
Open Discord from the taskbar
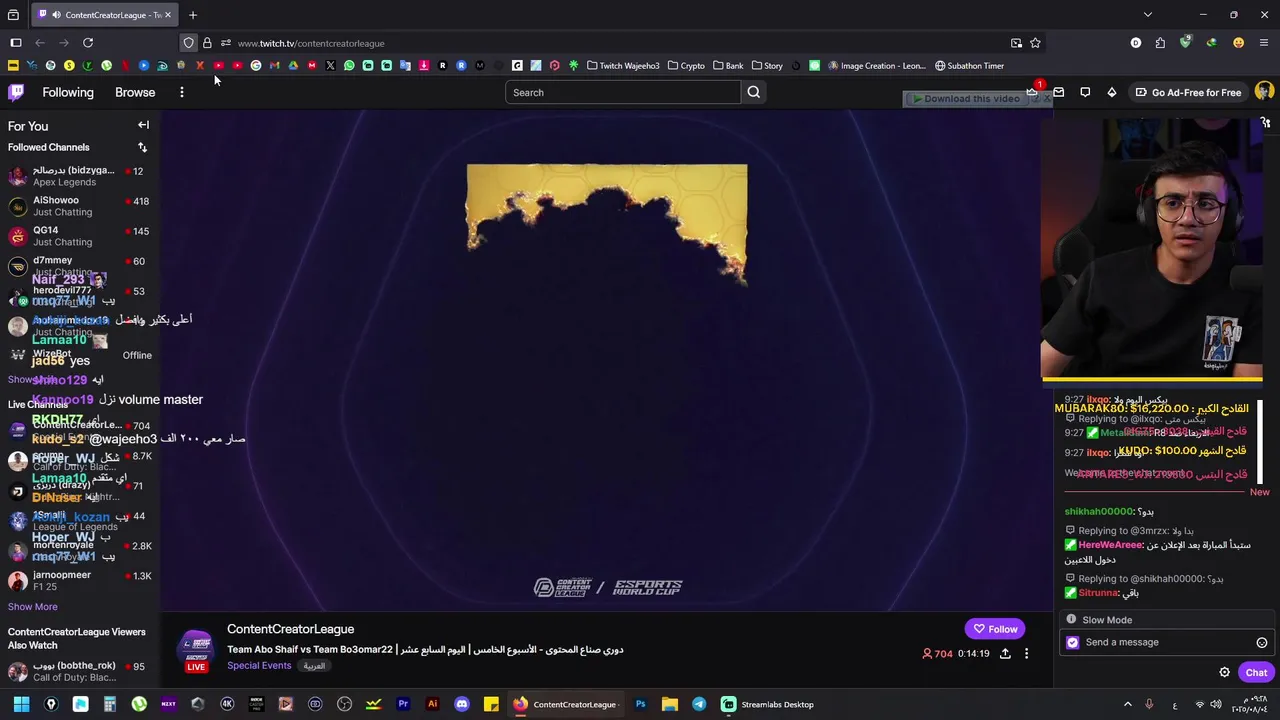461,704
